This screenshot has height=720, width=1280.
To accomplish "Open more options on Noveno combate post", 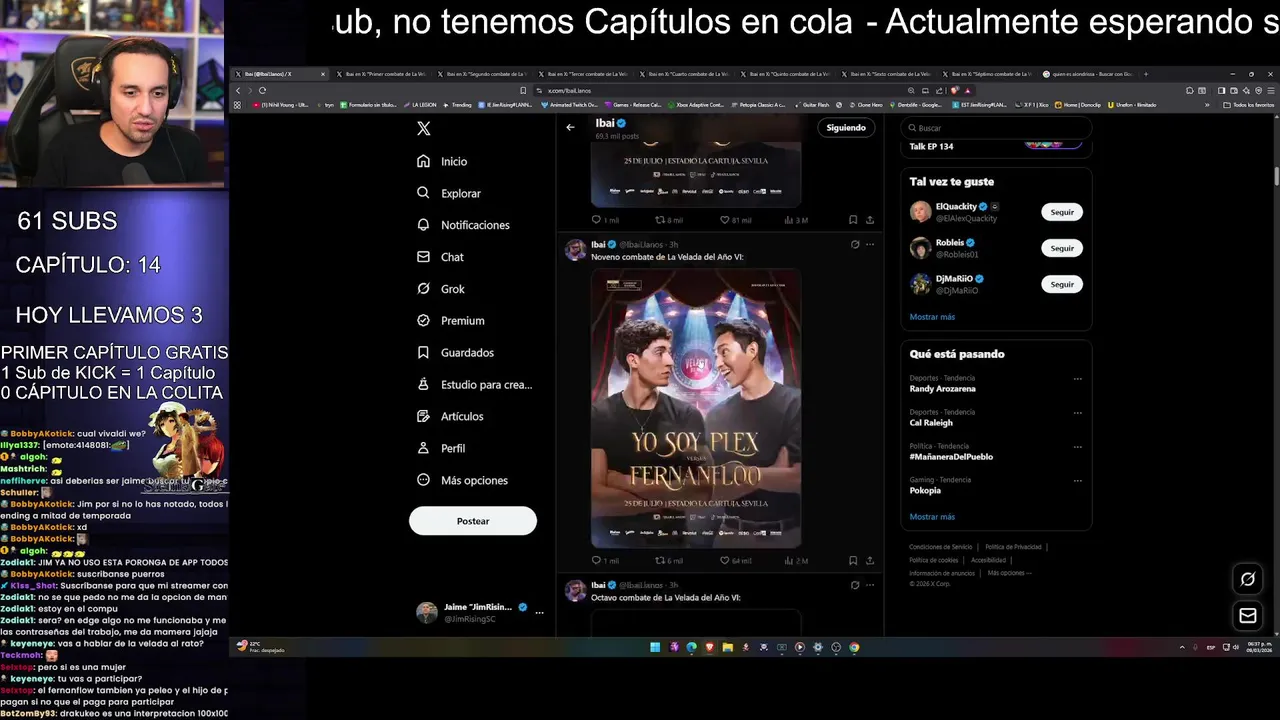I will click(870, 244).
